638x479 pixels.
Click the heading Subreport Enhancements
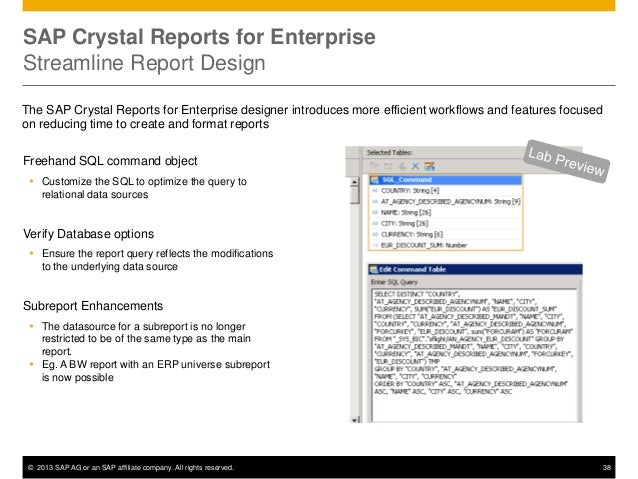click(x=93, y=306)
